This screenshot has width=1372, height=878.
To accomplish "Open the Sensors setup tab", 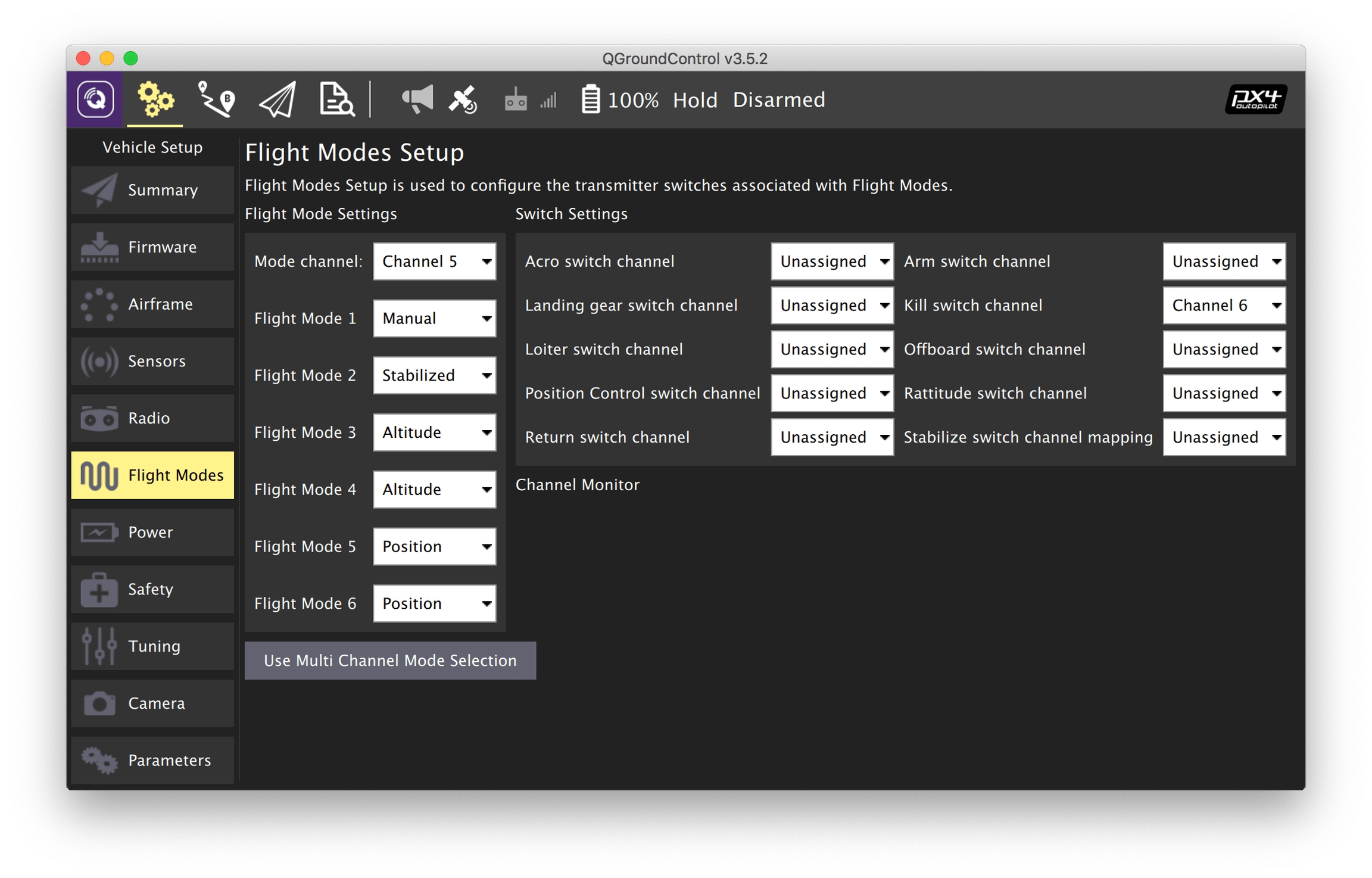I will [152, 361].
